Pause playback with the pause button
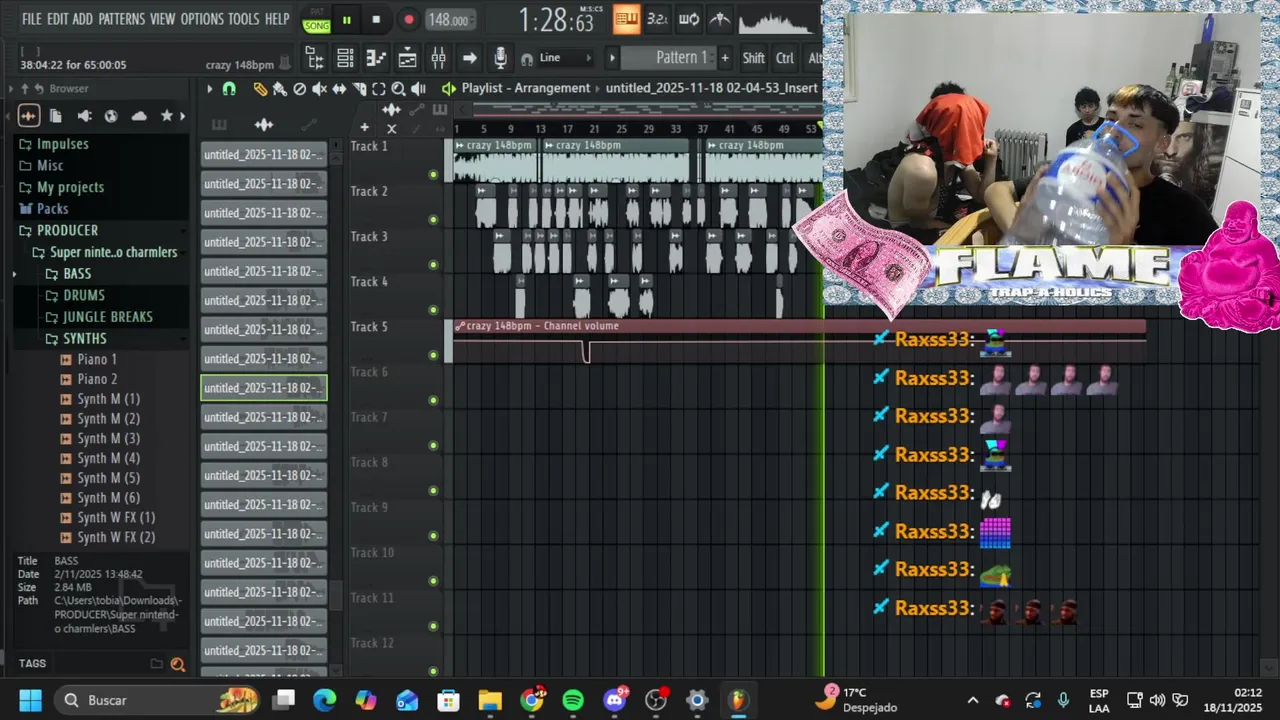Image resolution: width=1280 pixels, height=720 pixels. point(346,20)
